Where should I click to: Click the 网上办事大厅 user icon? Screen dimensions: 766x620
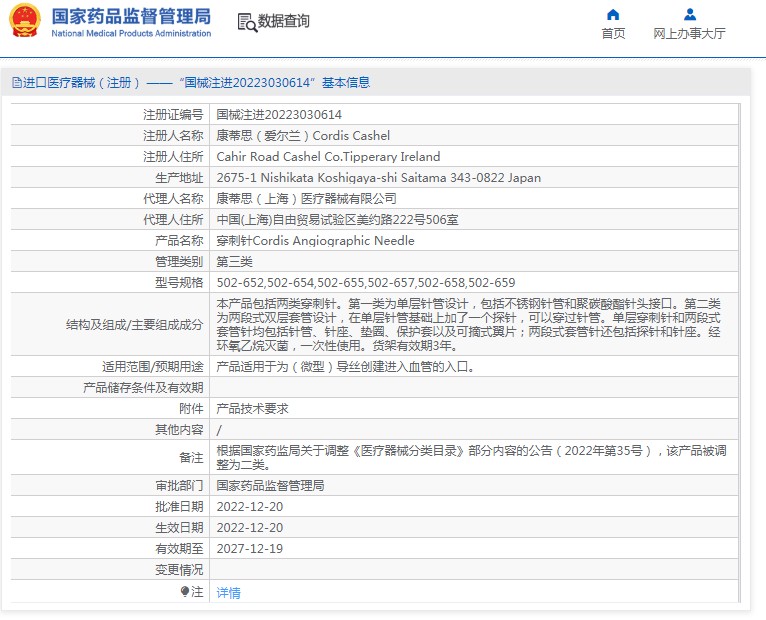690,15
